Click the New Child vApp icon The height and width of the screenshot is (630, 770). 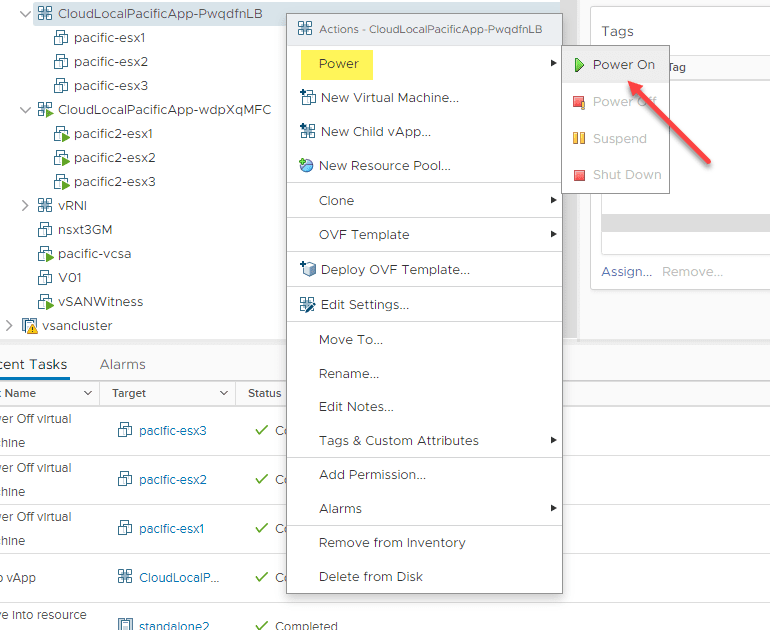click(307, 131)
